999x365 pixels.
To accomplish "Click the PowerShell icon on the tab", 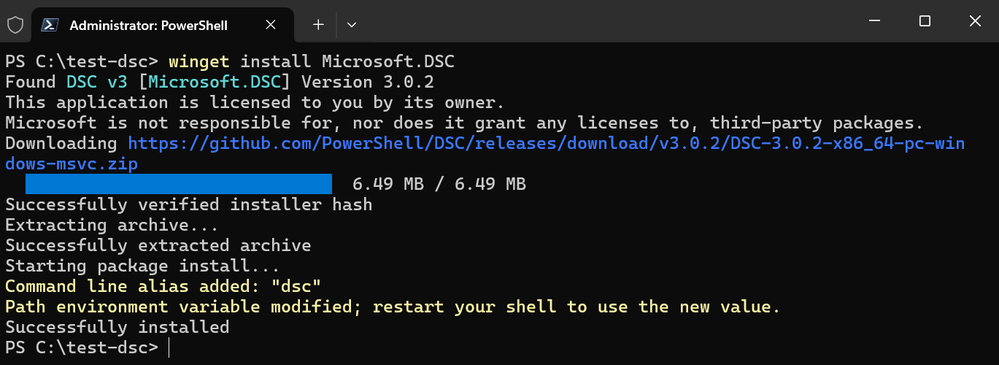I will point(48,25).
